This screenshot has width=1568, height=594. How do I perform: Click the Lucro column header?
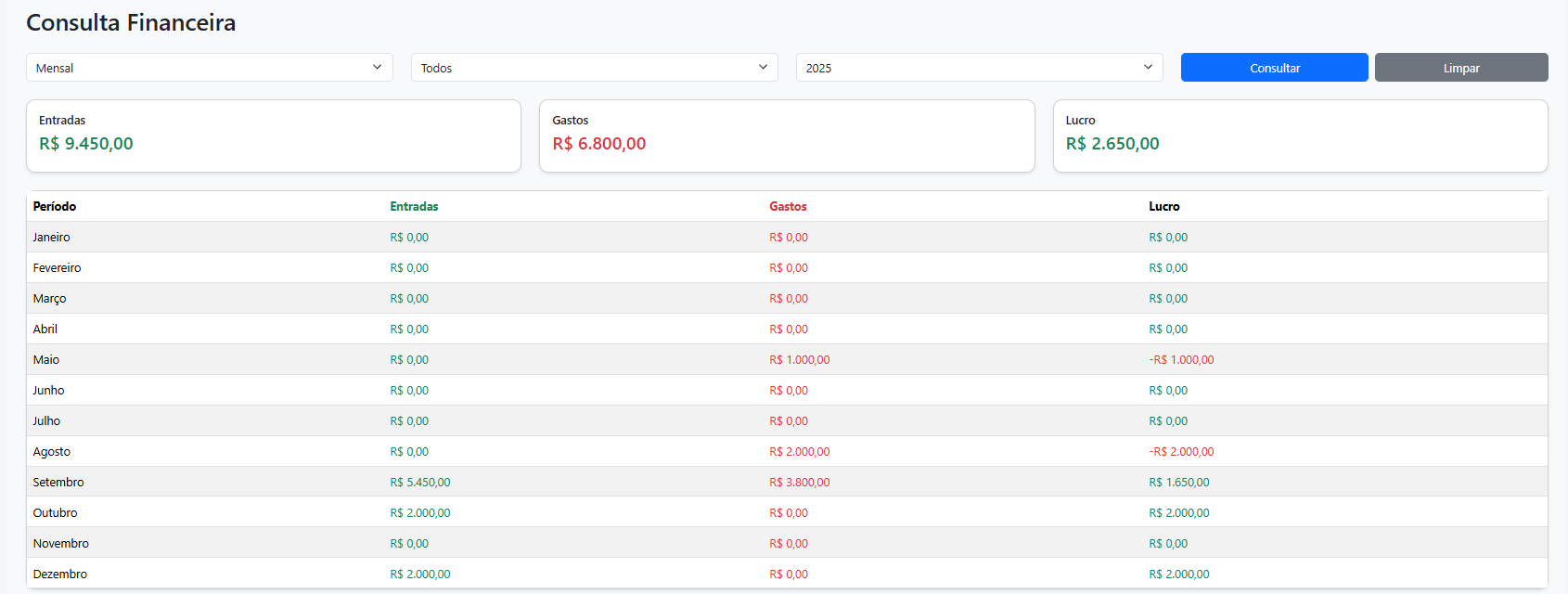1163,206
